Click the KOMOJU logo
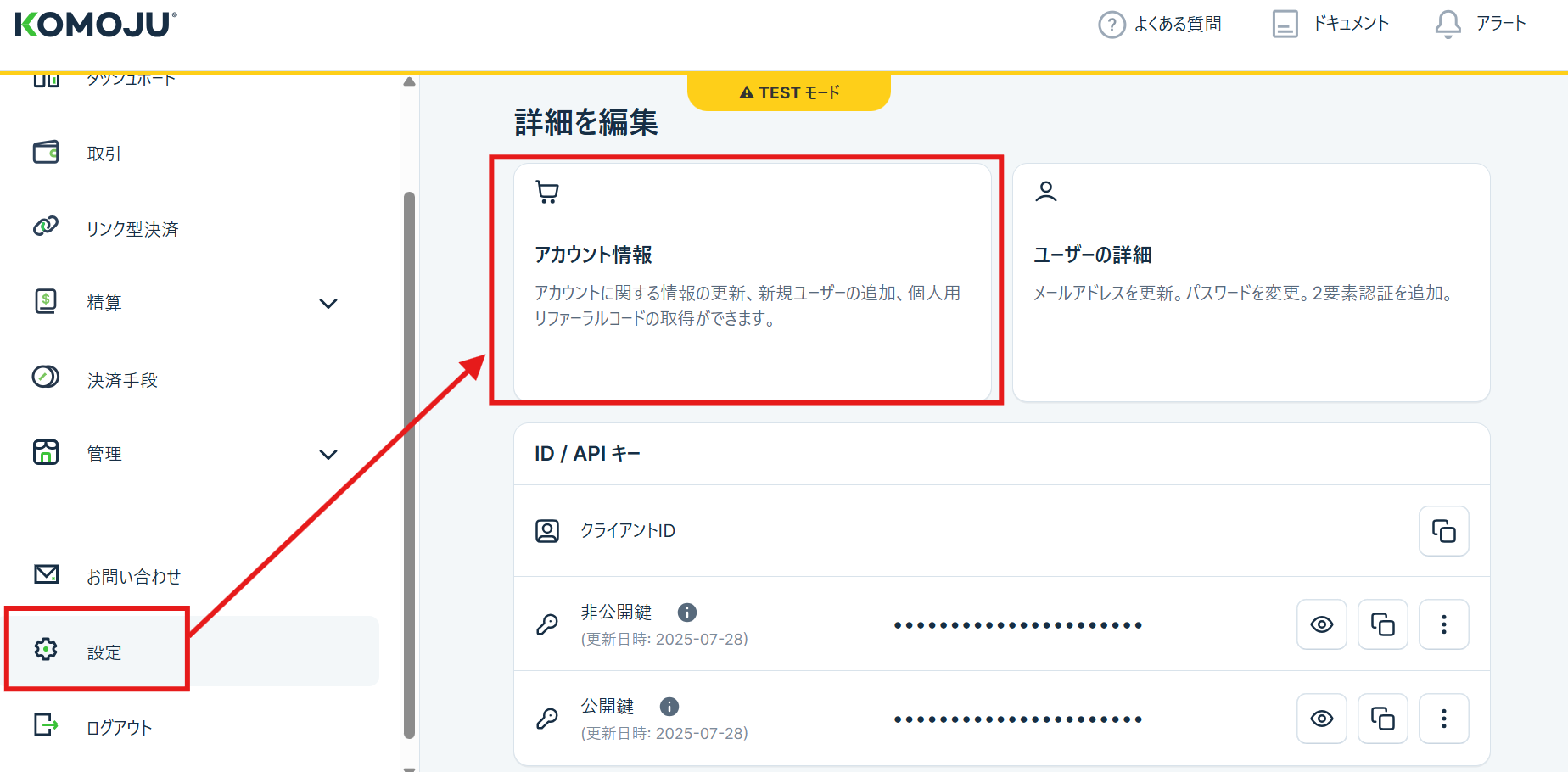1568x772 pixels. (x=96, y=25)
